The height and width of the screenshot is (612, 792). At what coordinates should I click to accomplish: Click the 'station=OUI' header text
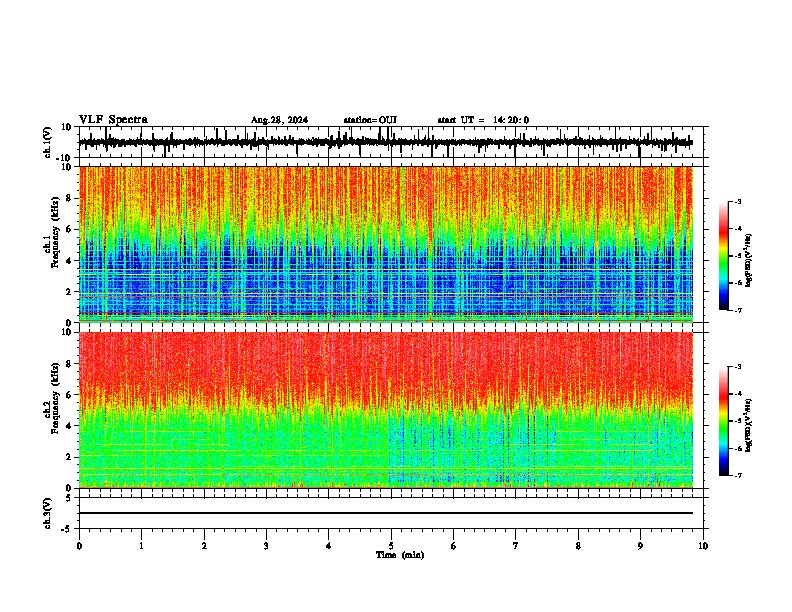370,120
